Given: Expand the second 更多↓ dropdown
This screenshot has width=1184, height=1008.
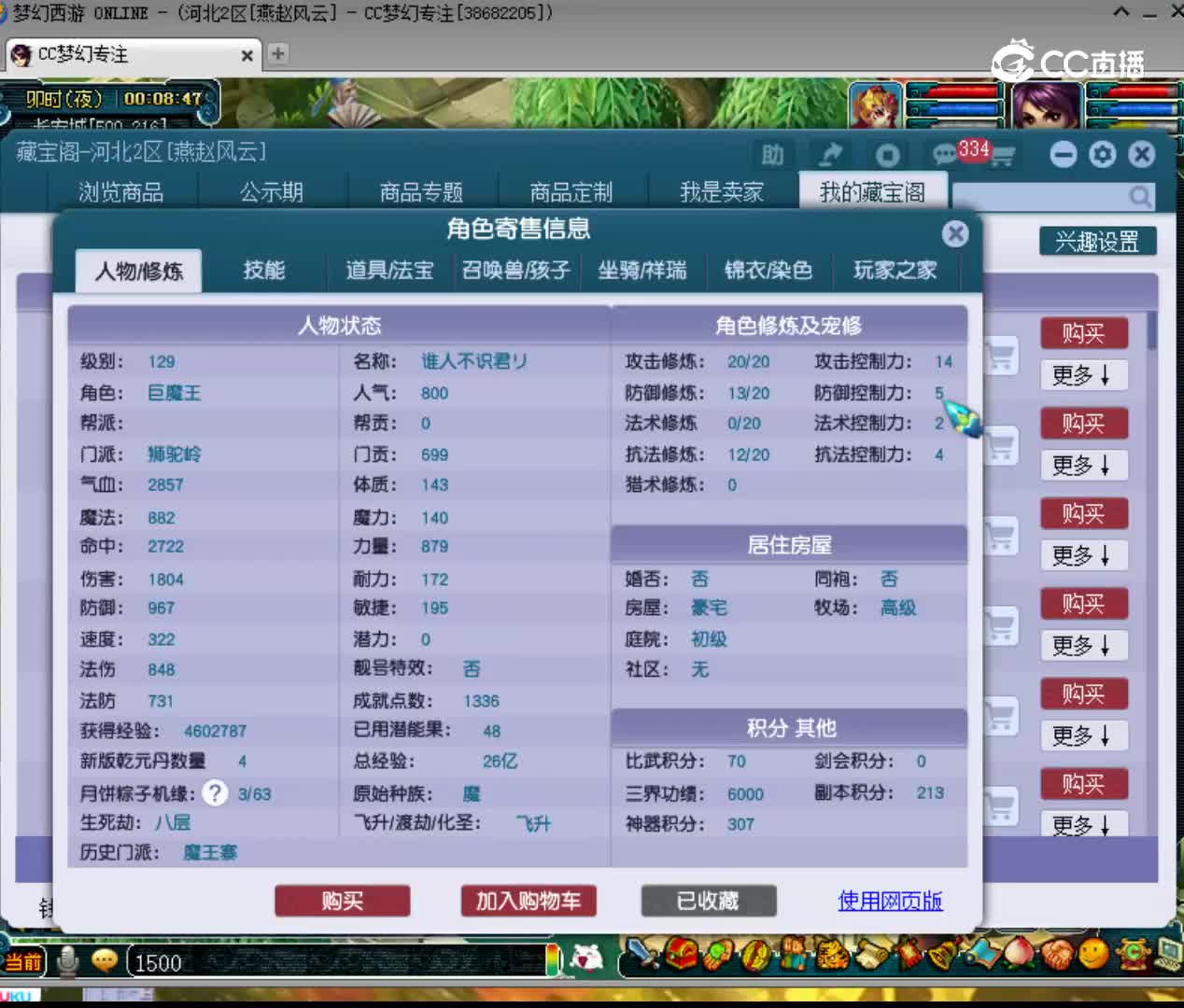Looking at the screenshot, I should pos(1083,465).
